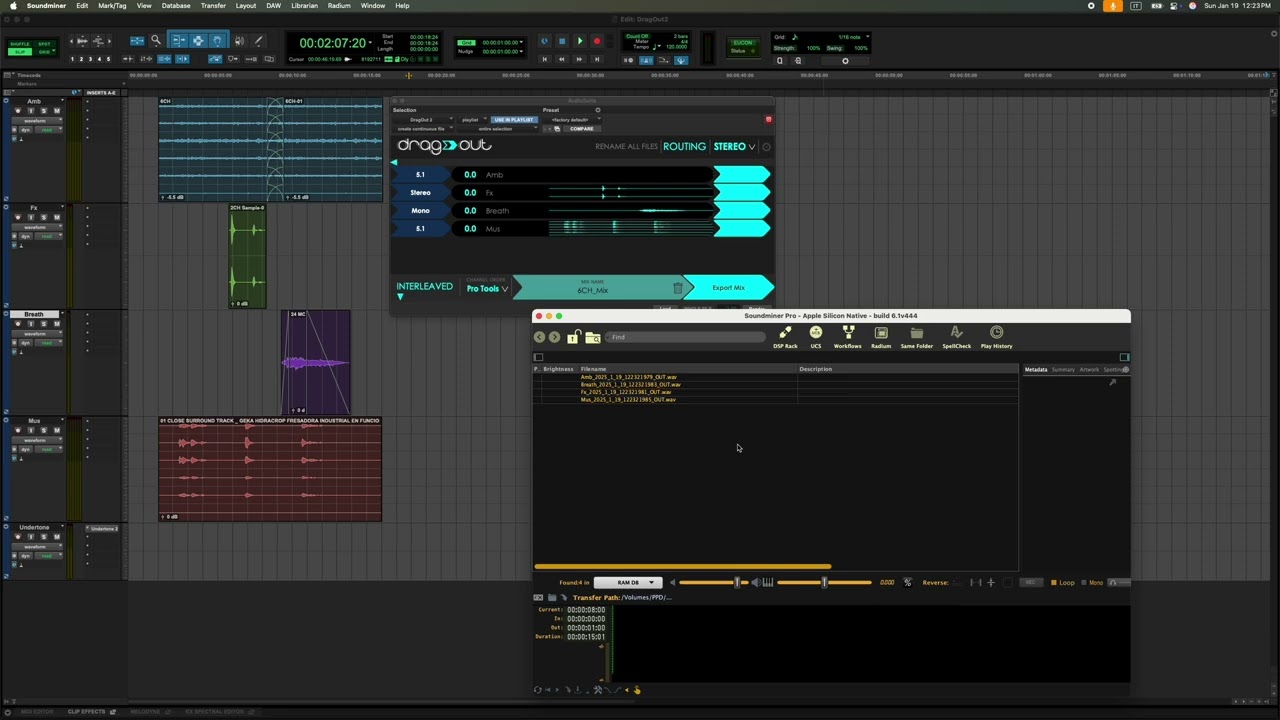
Task: Enable Shuffle edit mode
Action: 19,44
